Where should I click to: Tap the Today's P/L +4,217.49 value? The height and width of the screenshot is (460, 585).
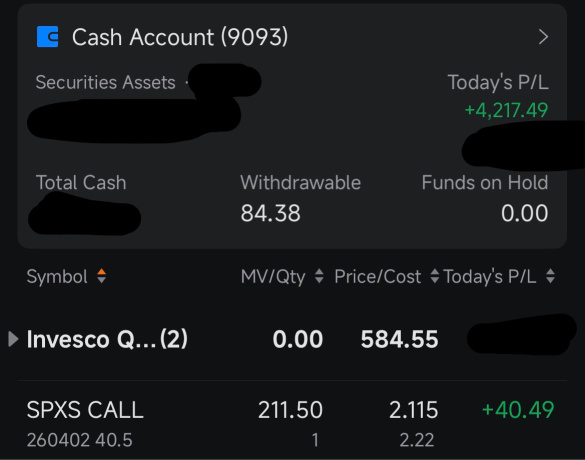click(x=506, y=110)
